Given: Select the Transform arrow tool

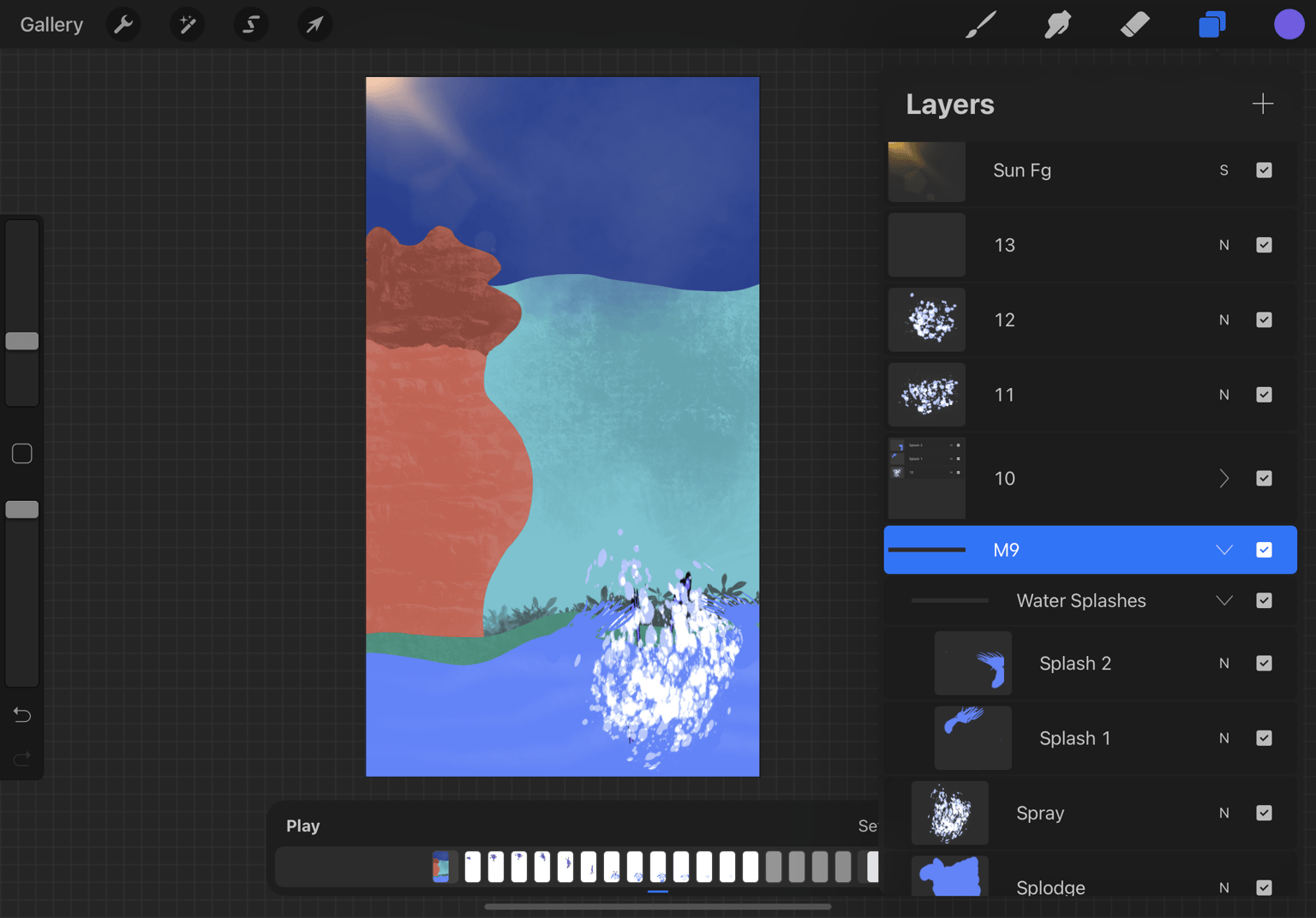Looking at the screenshot, I should [x=315, y=25].
